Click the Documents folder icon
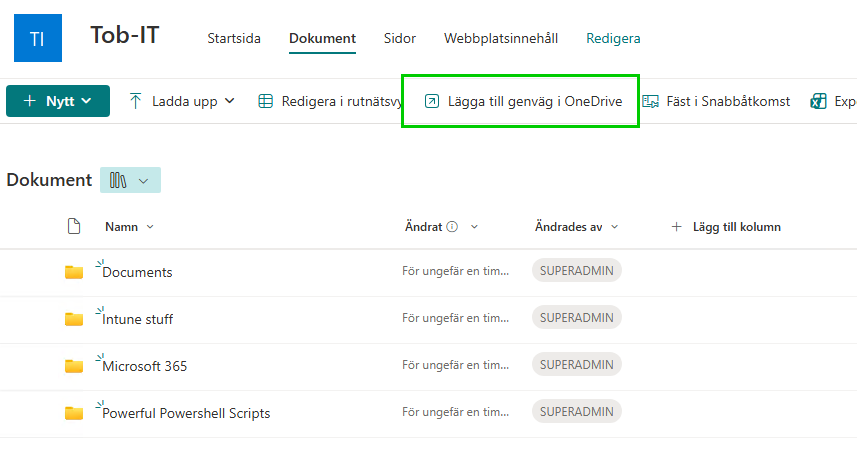Image resolution: width=857 pixels, height=473 pixels. coord(74,272)
